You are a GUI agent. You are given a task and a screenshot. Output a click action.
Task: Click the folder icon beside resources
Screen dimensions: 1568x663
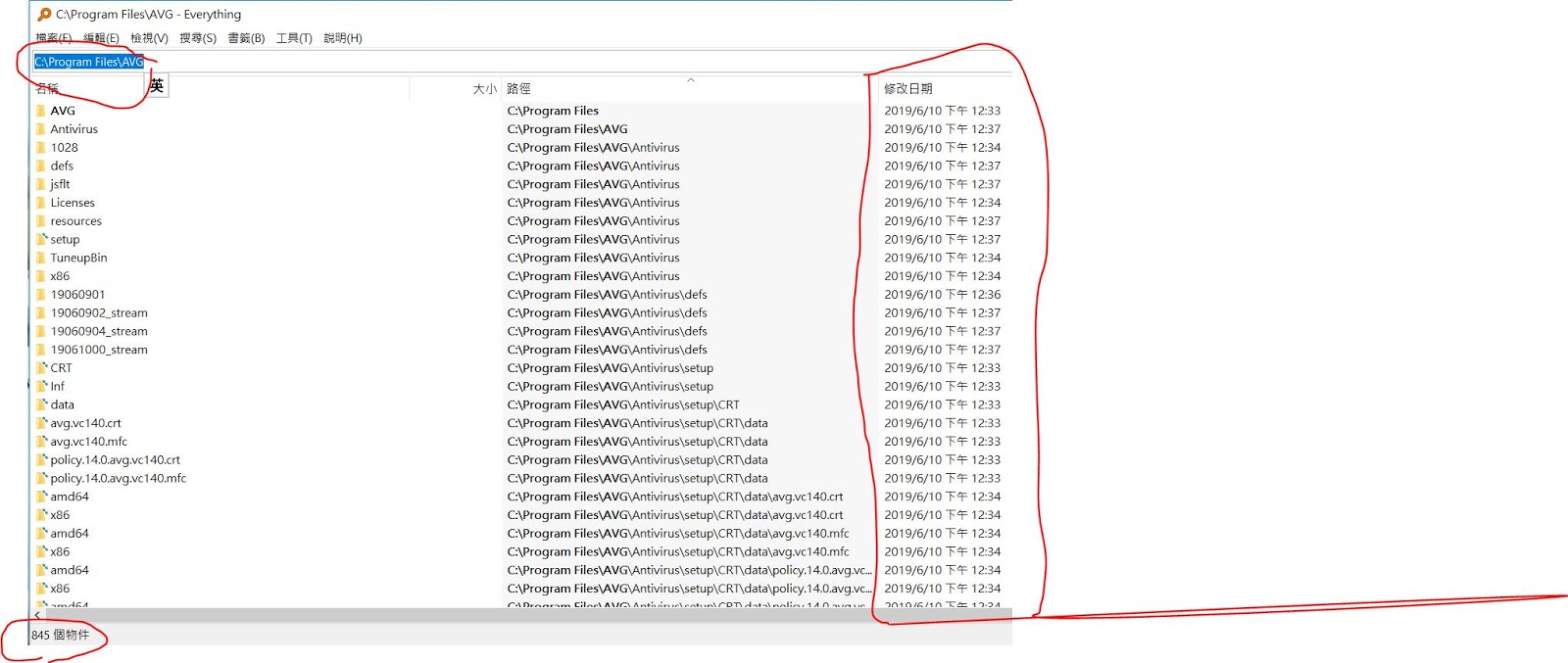coord(41,221)
